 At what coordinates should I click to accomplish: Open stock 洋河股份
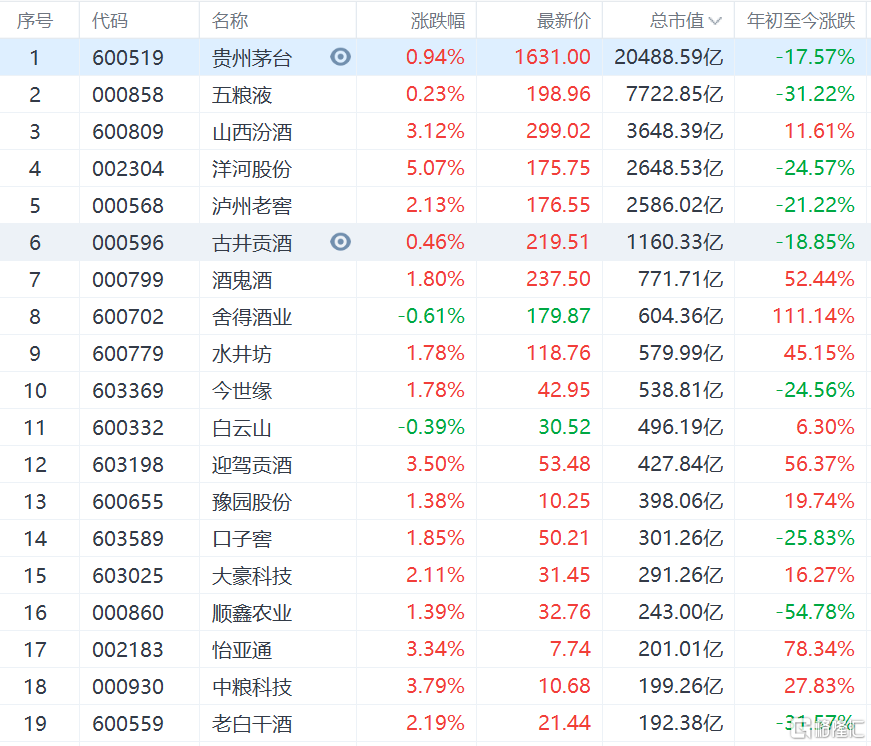[252, 169]
